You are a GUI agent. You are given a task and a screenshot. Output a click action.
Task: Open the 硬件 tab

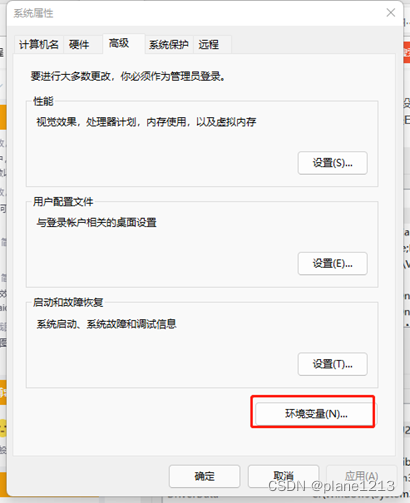(82, 44)
